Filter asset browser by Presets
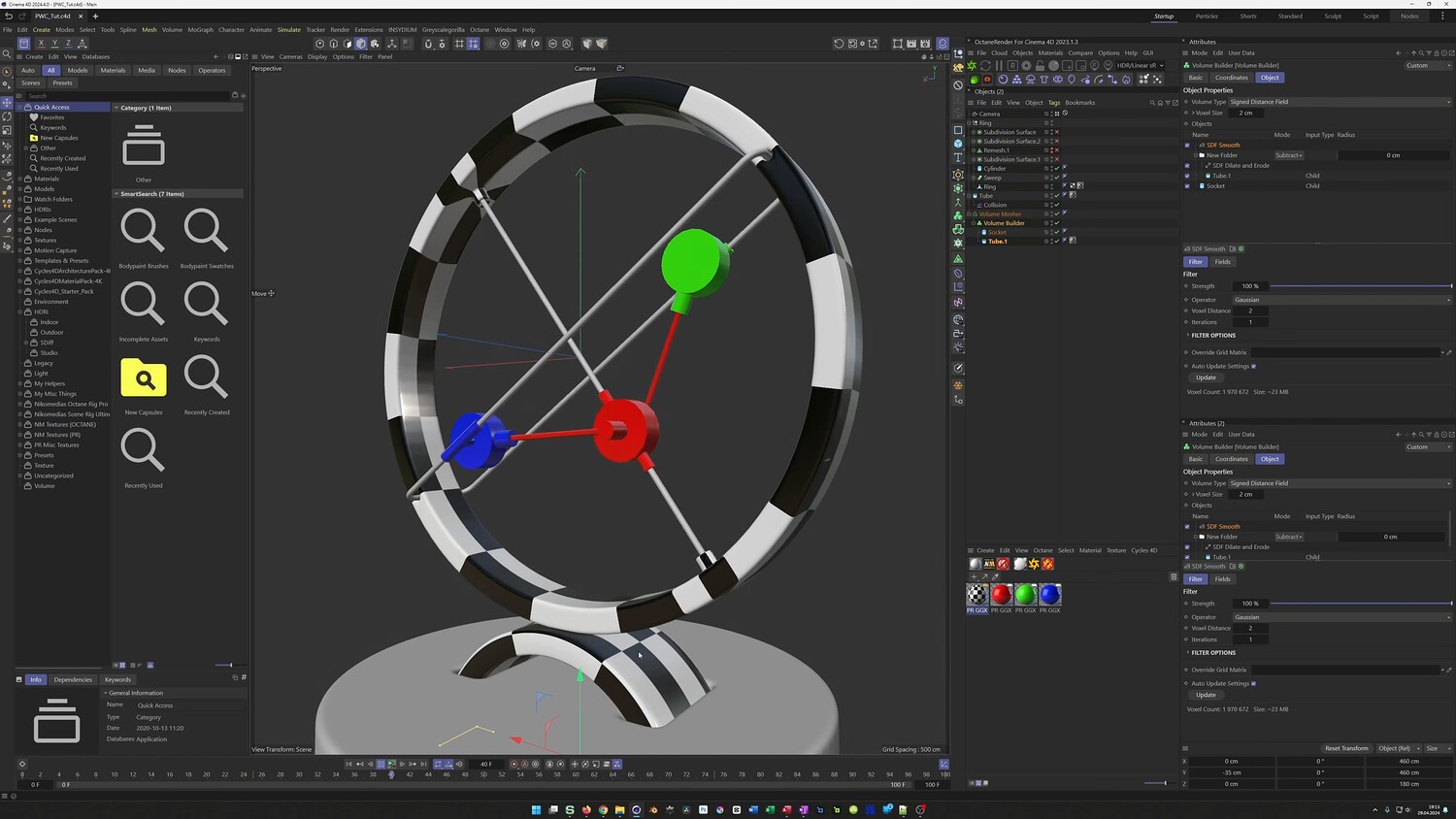Viewport: 1456px width, 819px height. point(62,82)
